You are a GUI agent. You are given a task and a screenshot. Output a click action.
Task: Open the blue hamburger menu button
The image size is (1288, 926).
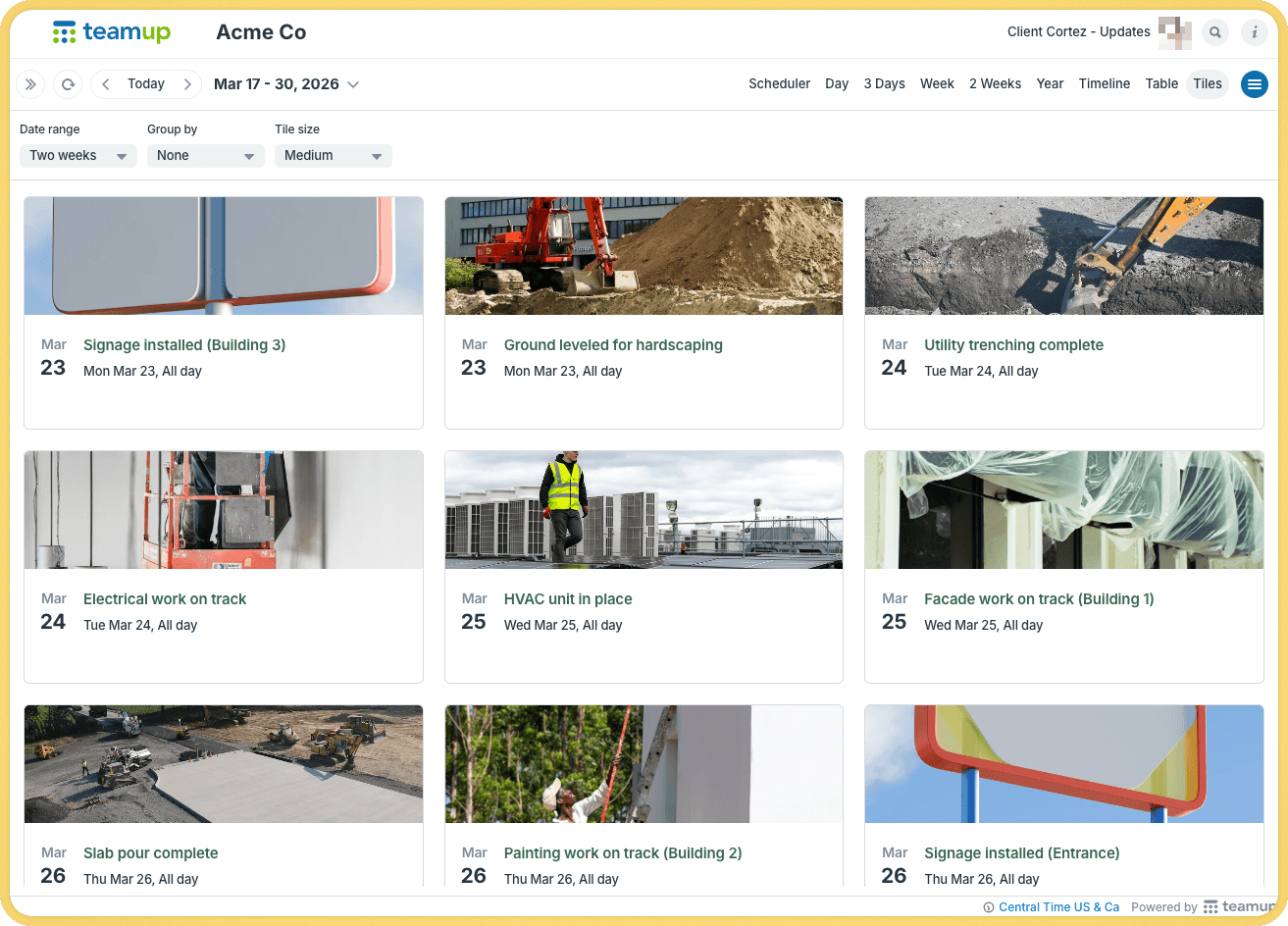[x=1254, y=84]
